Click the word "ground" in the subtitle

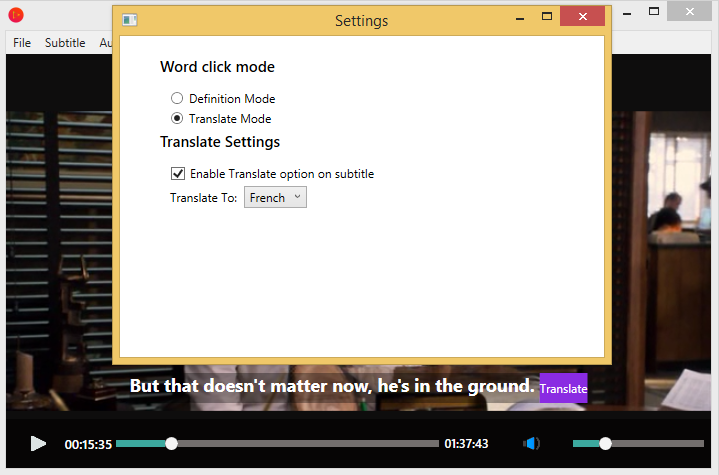point(497,386)
